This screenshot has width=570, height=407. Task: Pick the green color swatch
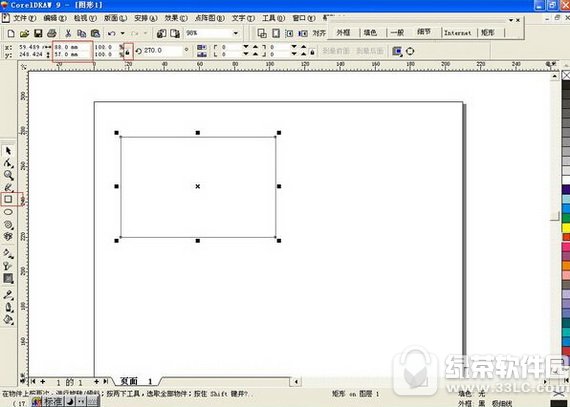[x=566, y=218]
